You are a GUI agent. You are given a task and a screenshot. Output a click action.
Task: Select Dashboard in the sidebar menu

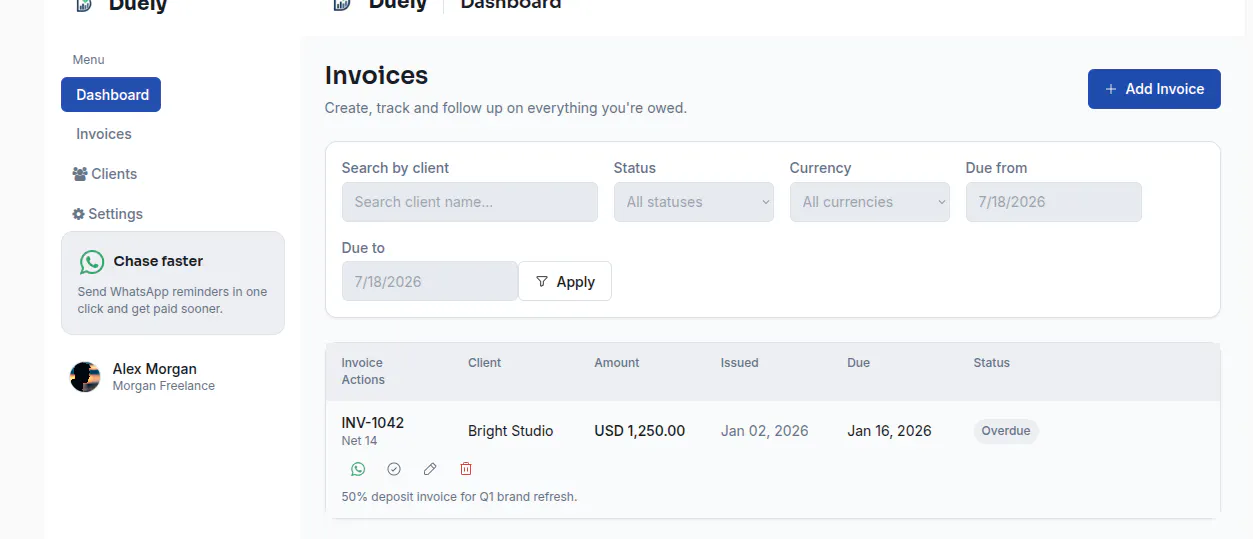coord(111,95)
